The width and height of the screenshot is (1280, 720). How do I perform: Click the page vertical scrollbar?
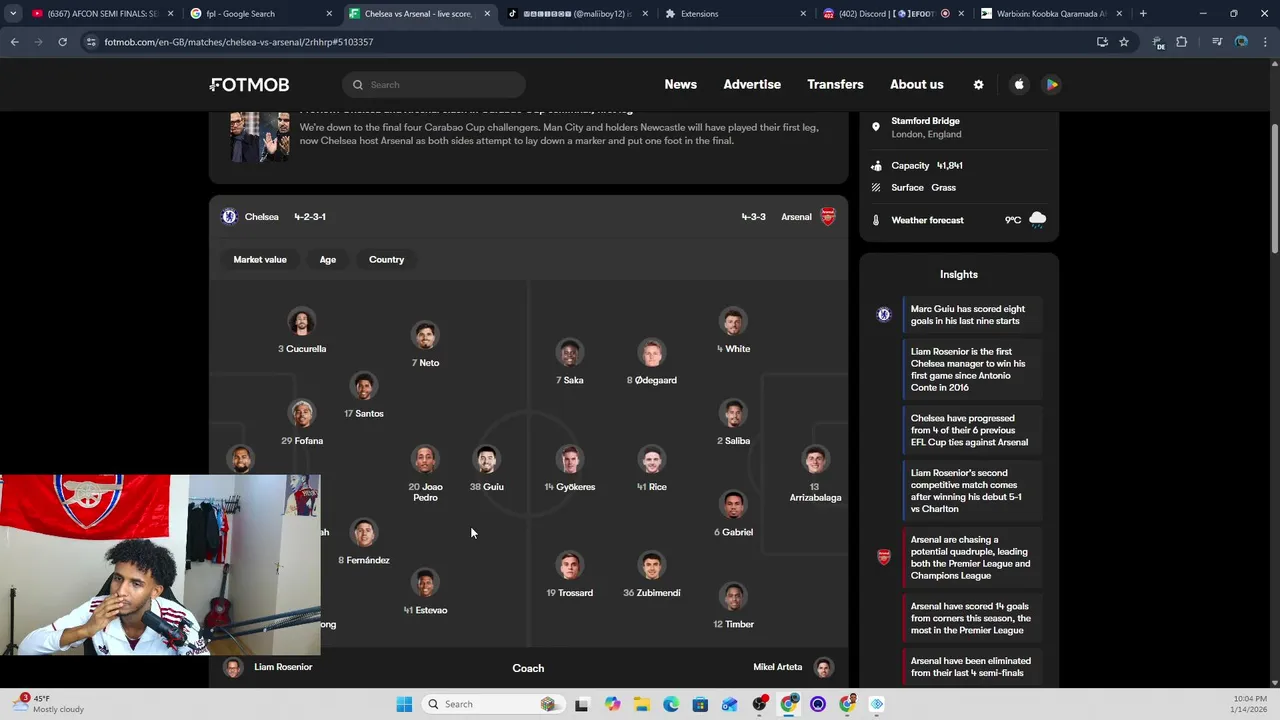[1274, 190]
